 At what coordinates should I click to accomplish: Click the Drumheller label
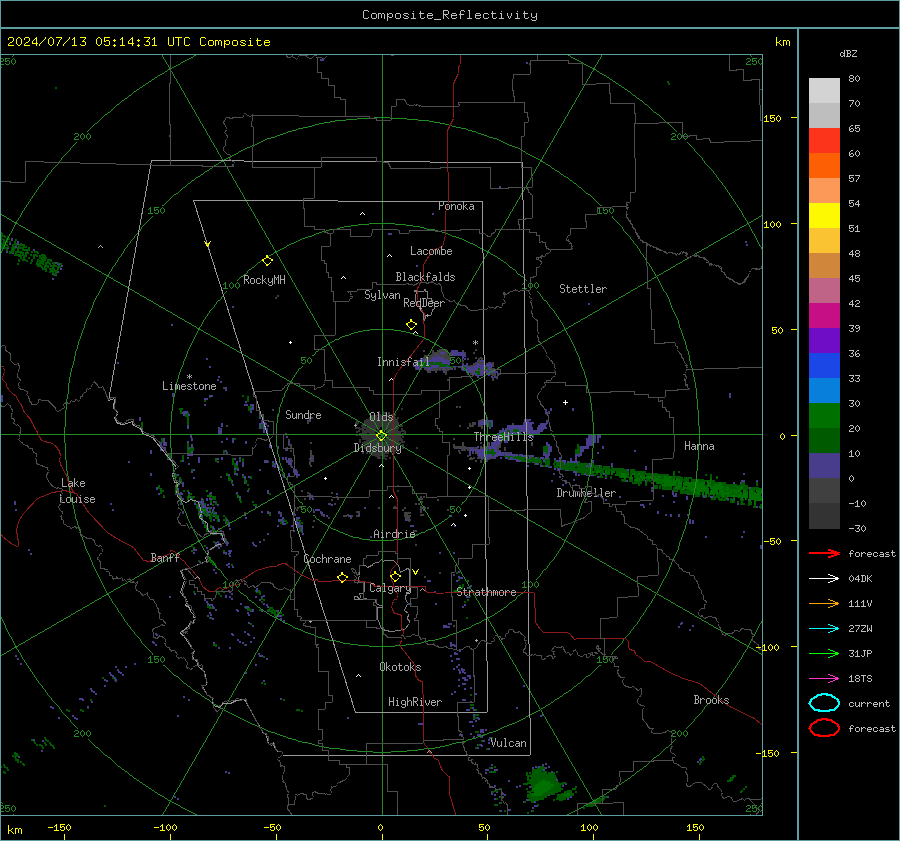pos(586,493)
